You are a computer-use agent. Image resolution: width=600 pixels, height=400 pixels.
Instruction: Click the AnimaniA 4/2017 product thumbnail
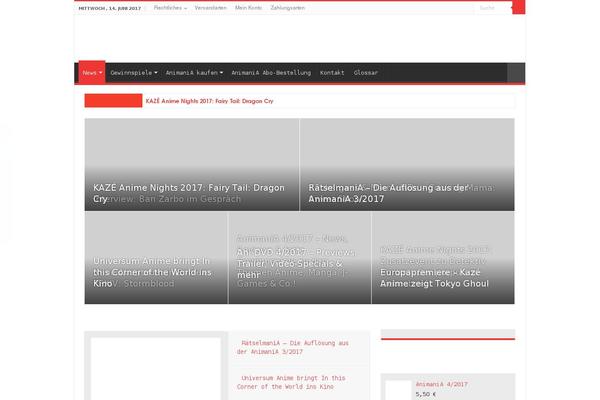pyautogui.click(x=398, y=390)
